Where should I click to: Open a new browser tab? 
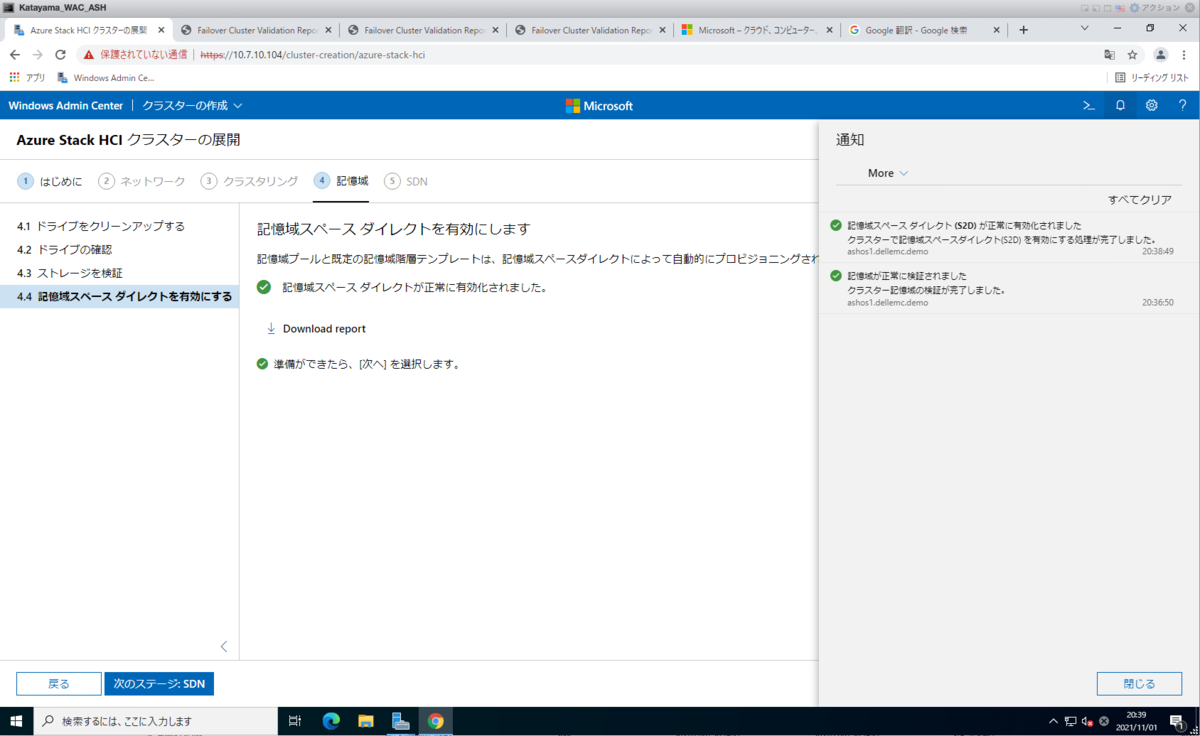point(1023,30)
